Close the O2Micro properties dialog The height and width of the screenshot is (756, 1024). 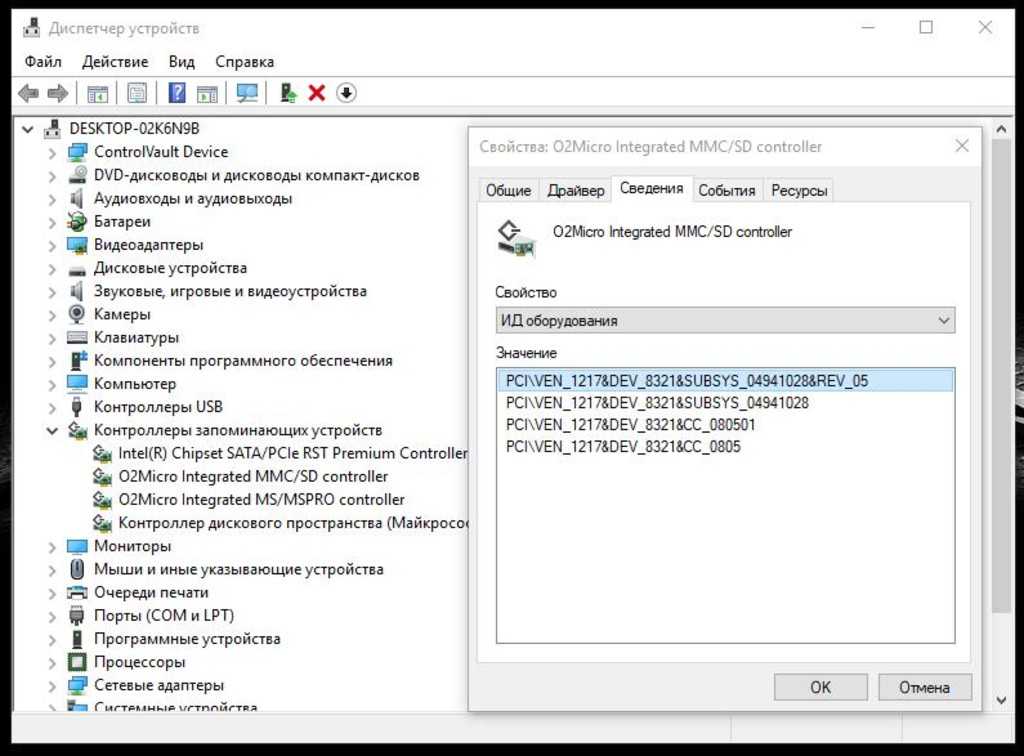pos(962,146)
